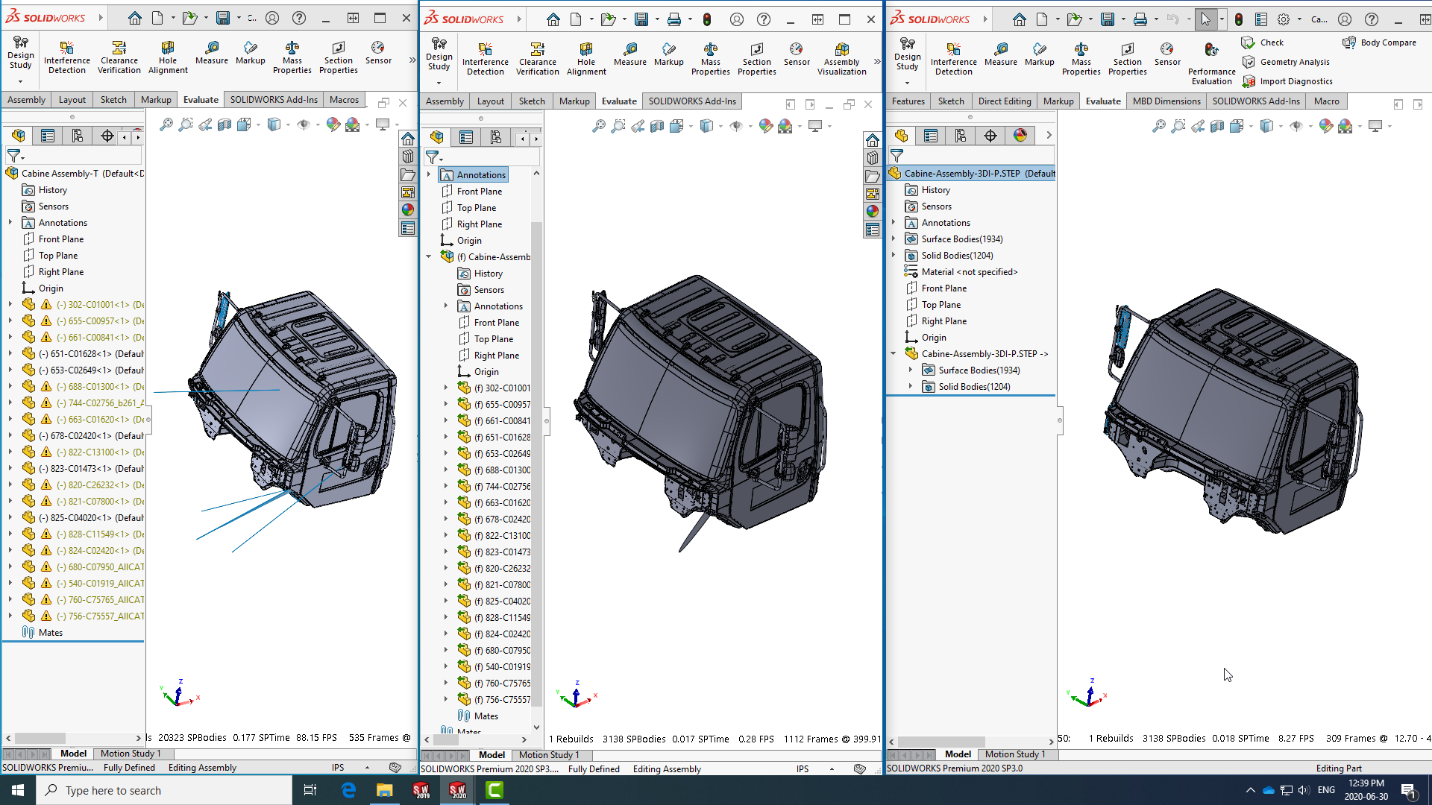1432x805 pixels.
Task: Expand the Annotations node in the left window tree
Action: [x=11, y=223]
